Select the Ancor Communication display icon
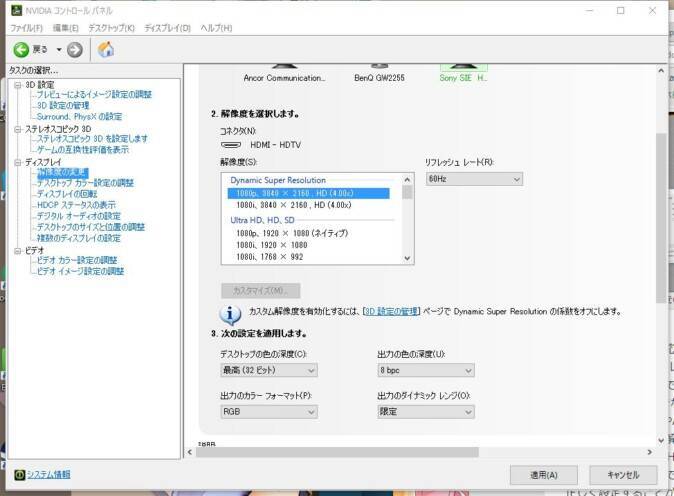This screenshot has width=674, height=496. [284, 66]
